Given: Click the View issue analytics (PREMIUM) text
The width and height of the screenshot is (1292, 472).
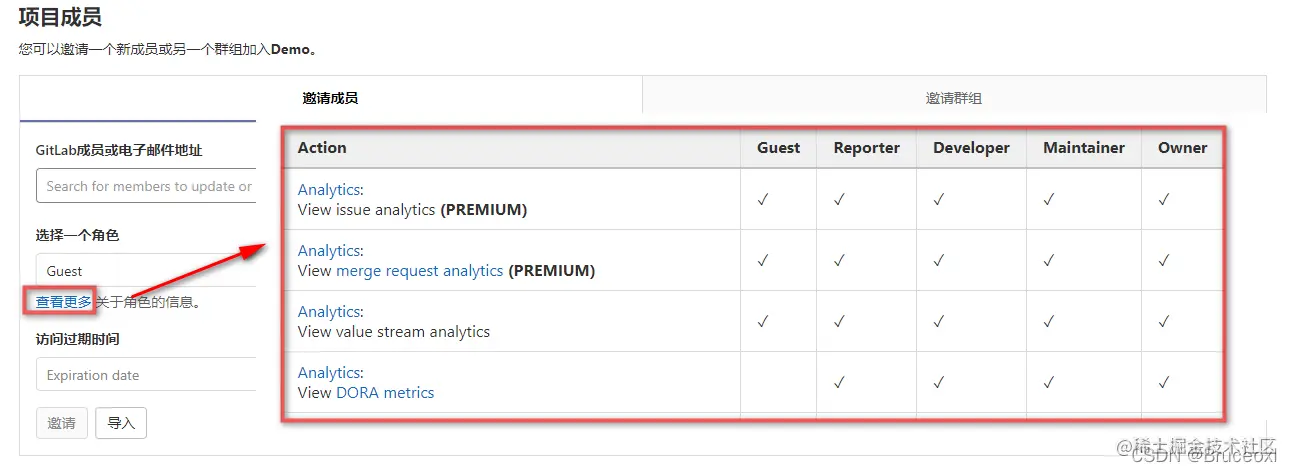Looking at the screenshot, I should tap(412, 210).
